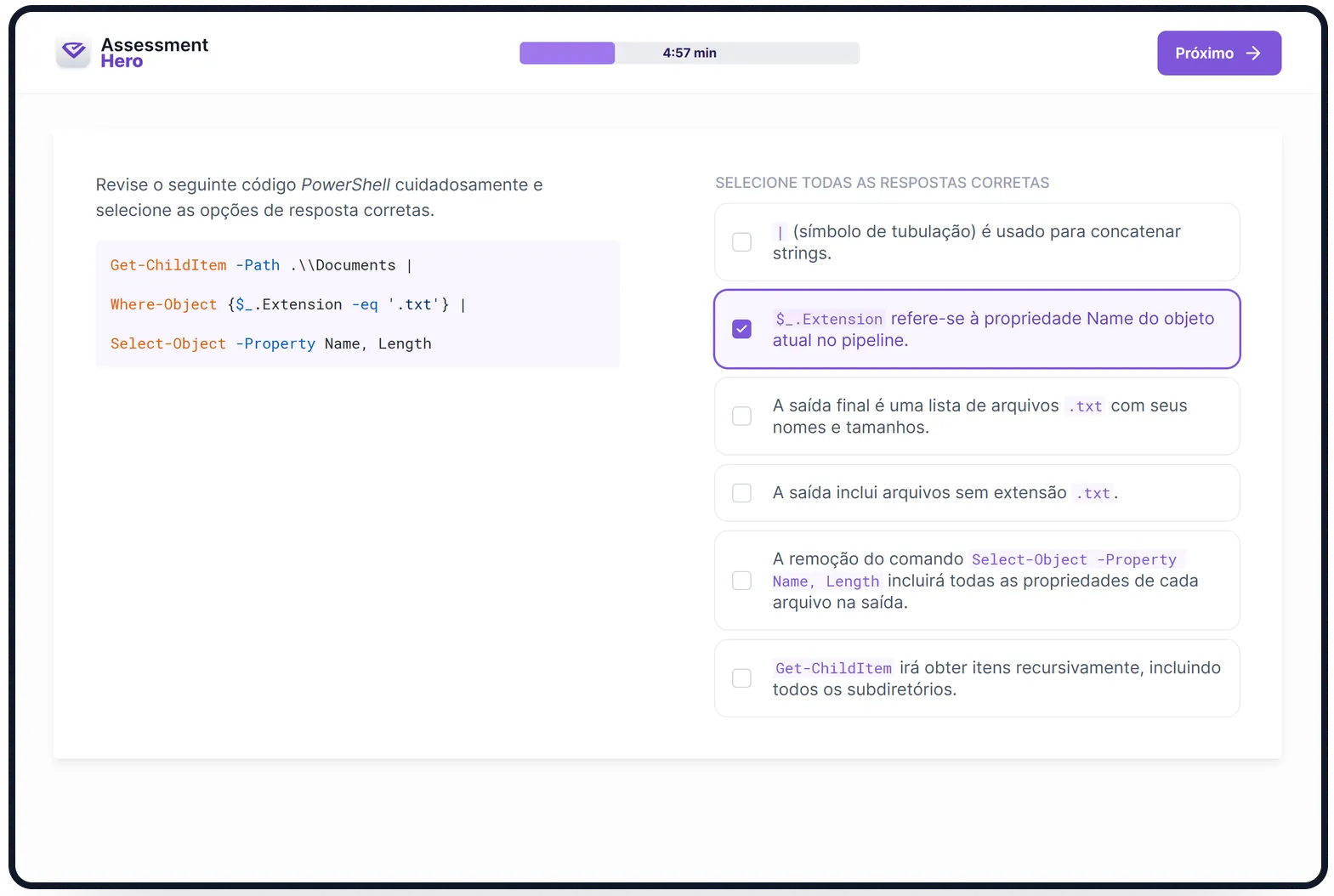
Task: Click the 'SELECIONE TODAS AS RESPOSTAS CORRETAS' heading
Action: (882, 183)
